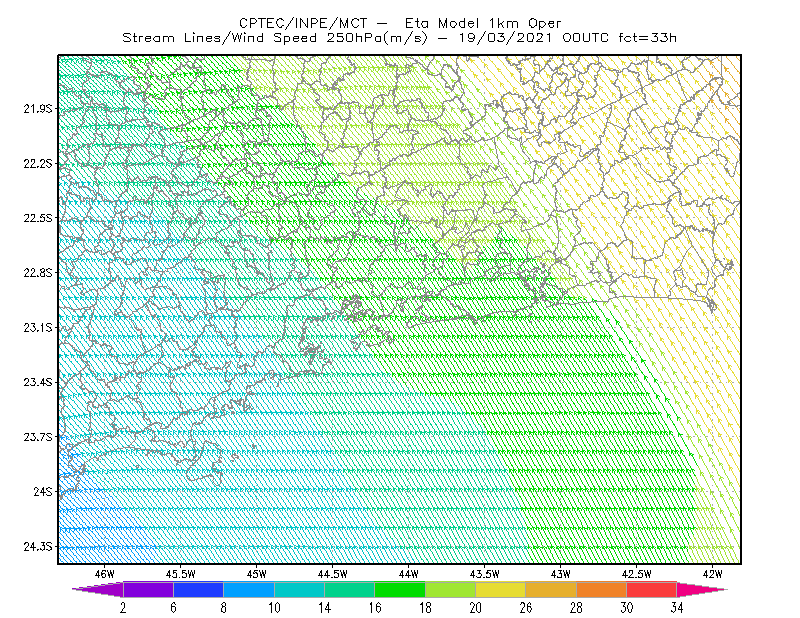The width and height of the screenshot is (800, 618).
Task: Select the cyan 10–14 legend swatch
Action: (x=299, y=589)
